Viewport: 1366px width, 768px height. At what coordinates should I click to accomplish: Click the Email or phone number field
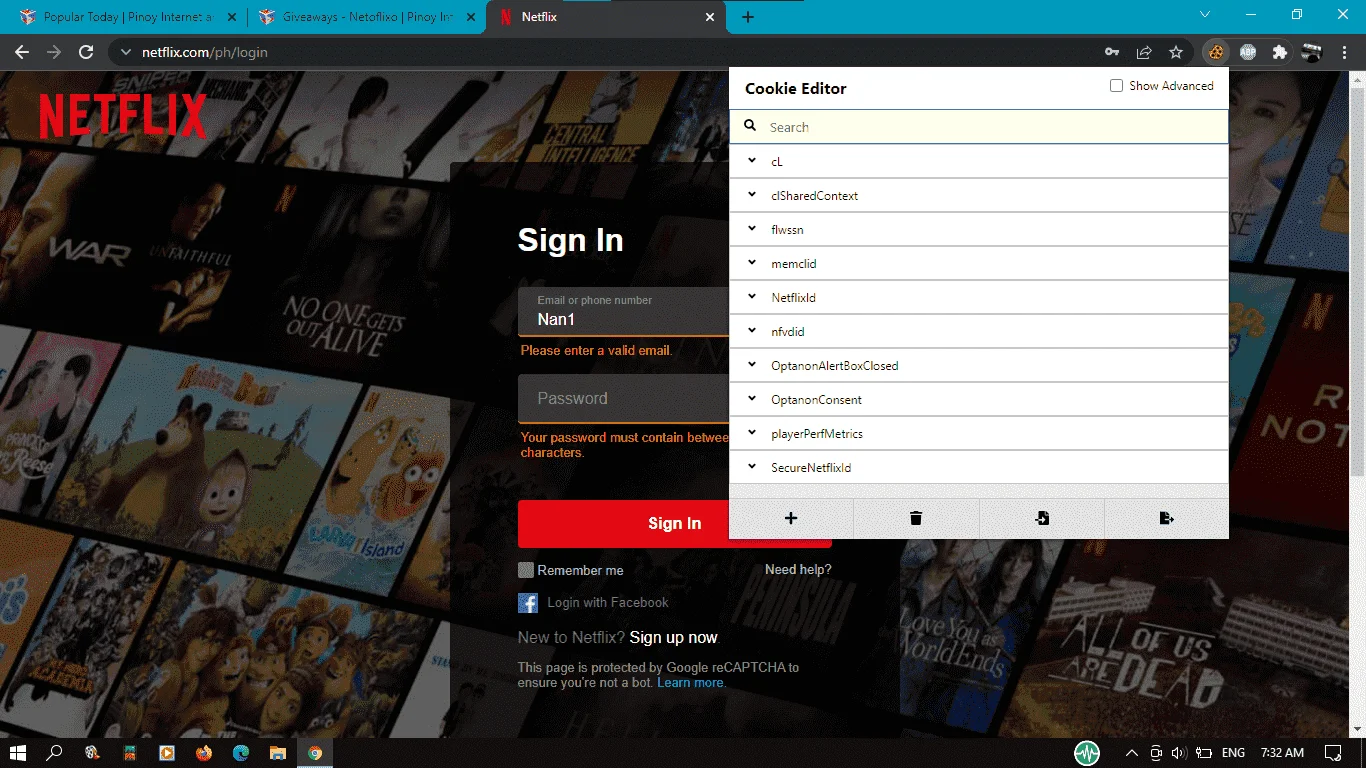click(624, 312)
